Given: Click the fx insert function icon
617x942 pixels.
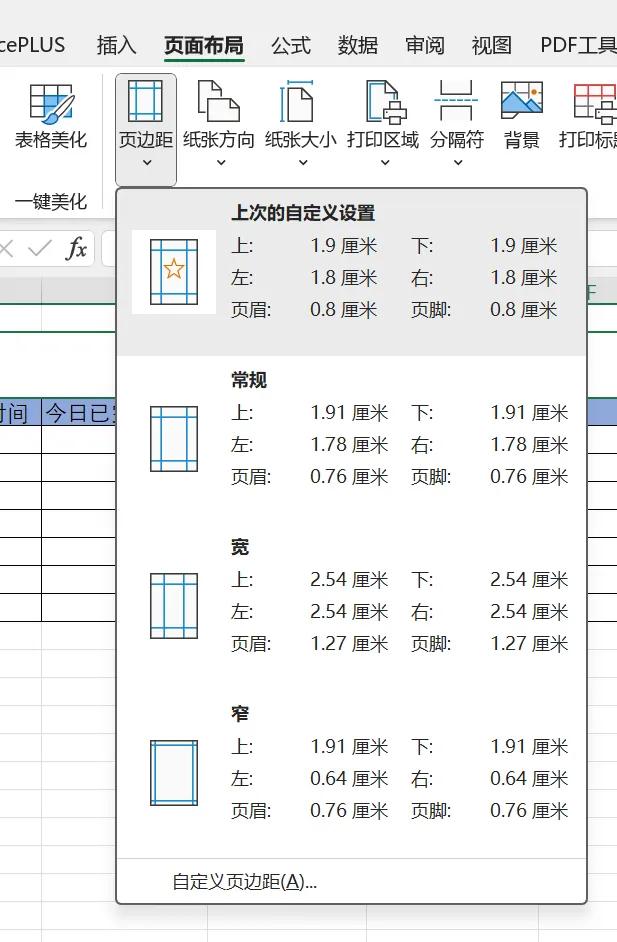Looking at the screenshot, I should [x=76, y=248].
